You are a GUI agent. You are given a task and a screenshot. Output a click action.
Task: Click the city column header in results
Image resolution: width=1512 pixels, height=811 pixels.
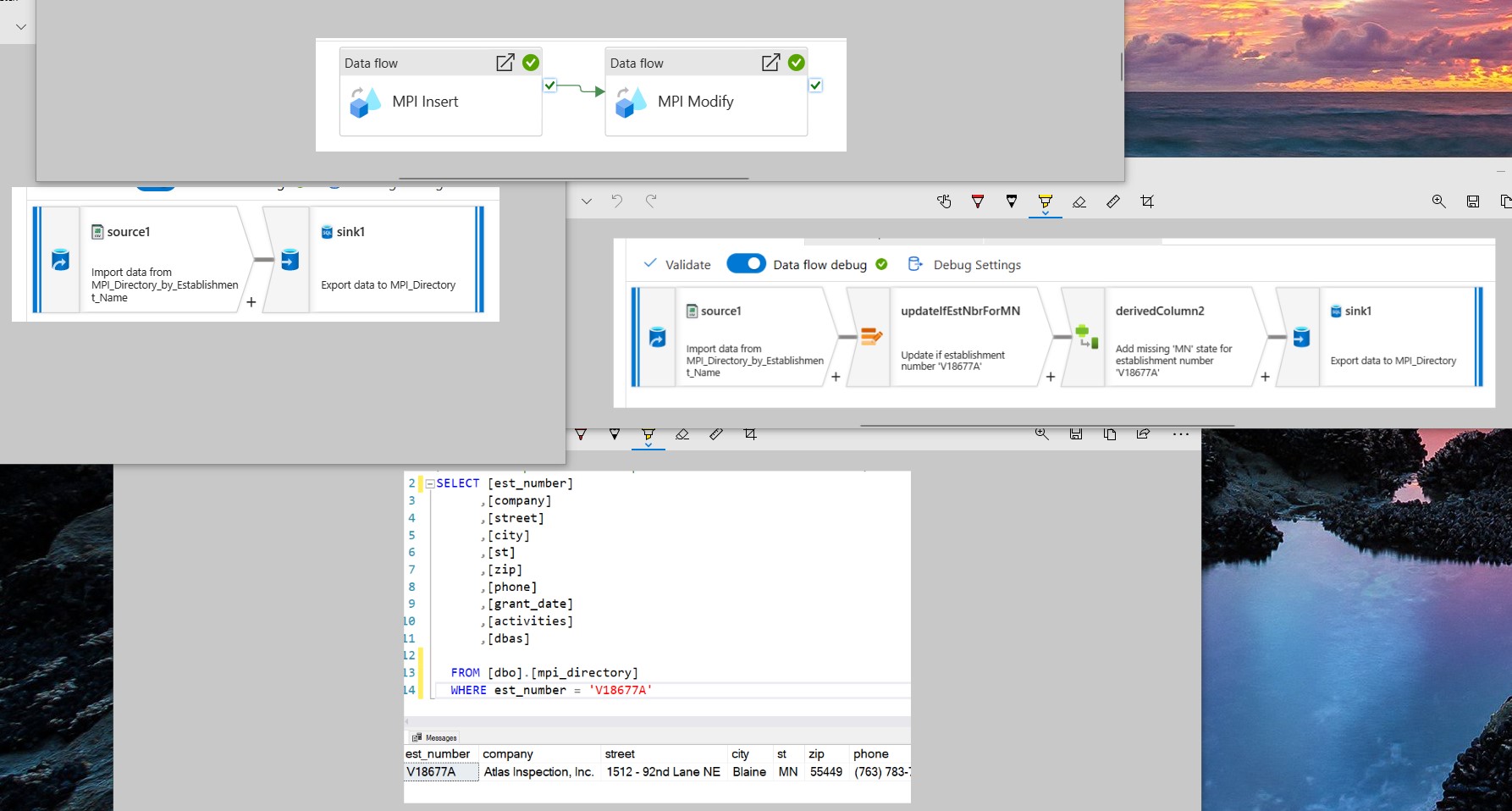click(741, 753)
